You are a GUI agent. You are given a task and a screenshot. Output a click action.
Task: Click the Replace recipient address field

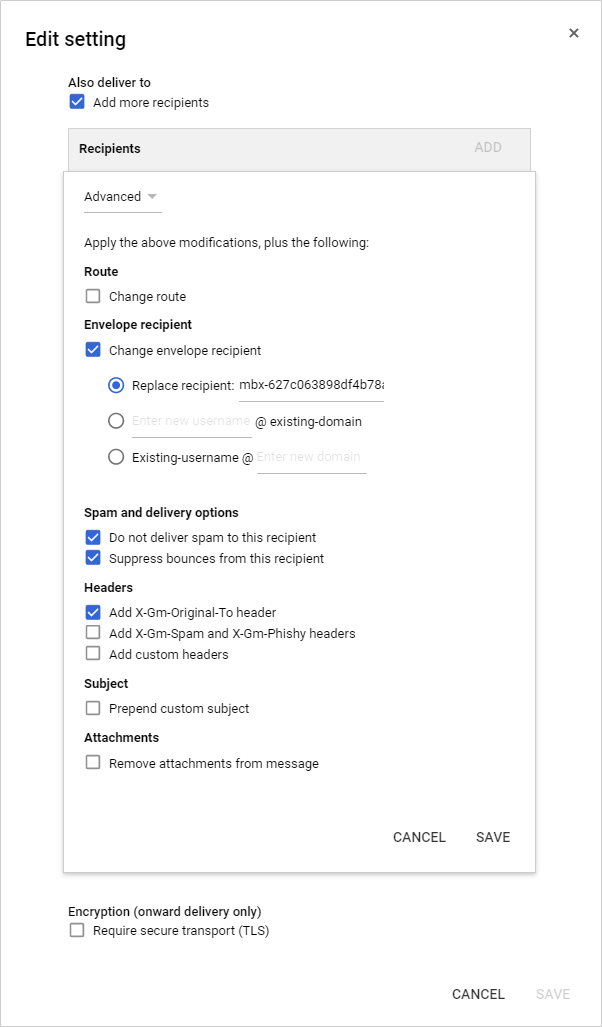(x=311, y=385)
